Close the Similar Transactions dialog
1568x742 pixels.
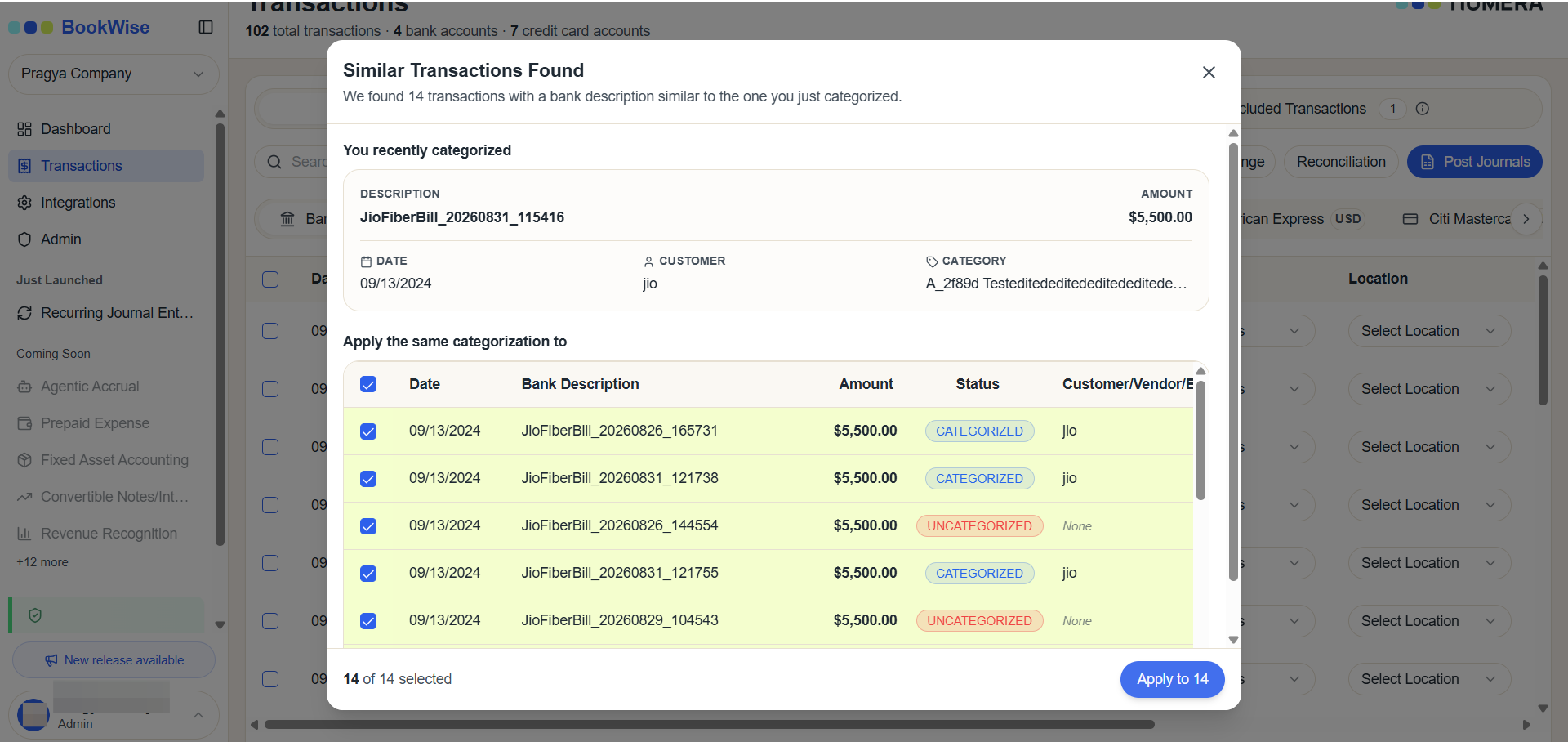click(x=1209, y=72)
